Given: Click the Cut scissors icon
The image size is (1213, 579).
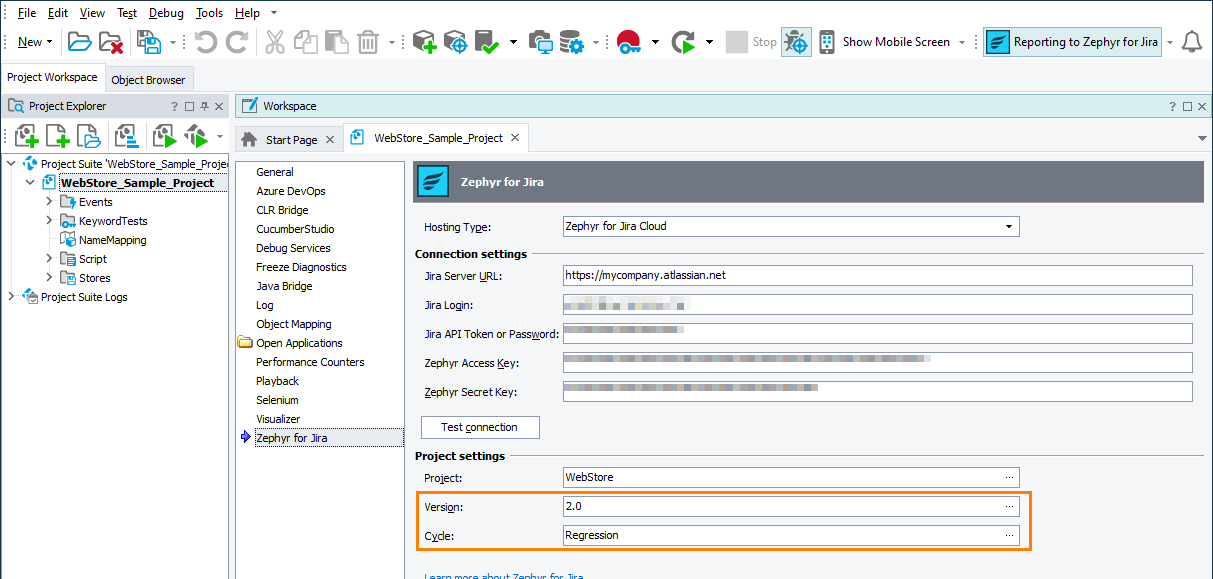Looking at the screenshot, I should tap(275, 42).
